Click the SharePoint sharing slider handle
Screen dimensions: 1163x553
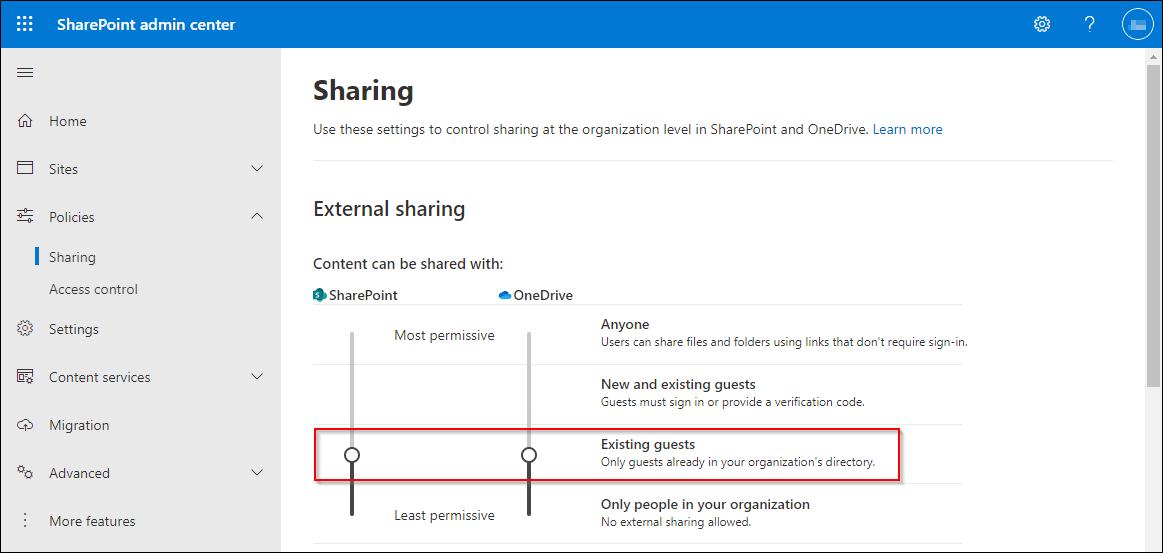pos(352,454)
